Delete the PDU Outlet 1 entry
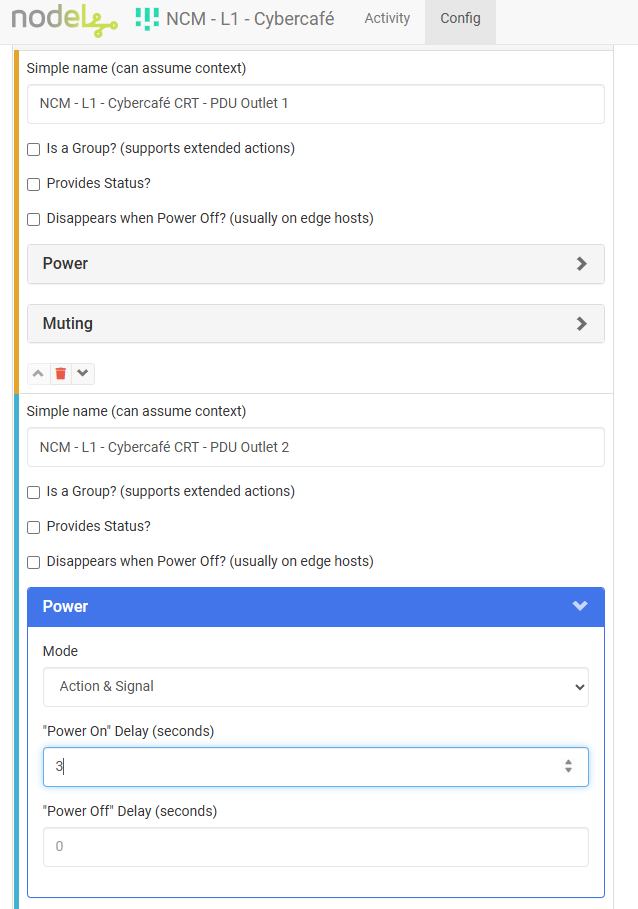 pyautogui.click(x=61, y=373)
